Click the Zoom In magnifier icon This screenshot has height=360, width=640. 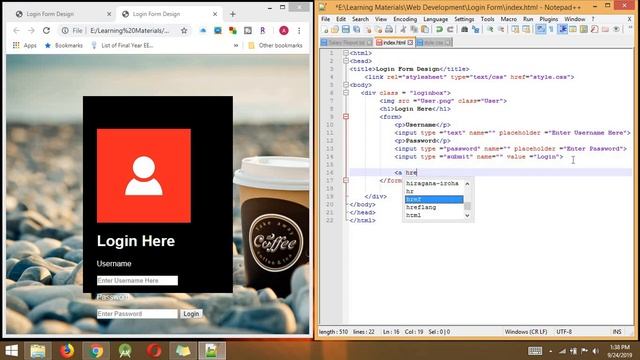pyautogui.click(x=490, y=29)
